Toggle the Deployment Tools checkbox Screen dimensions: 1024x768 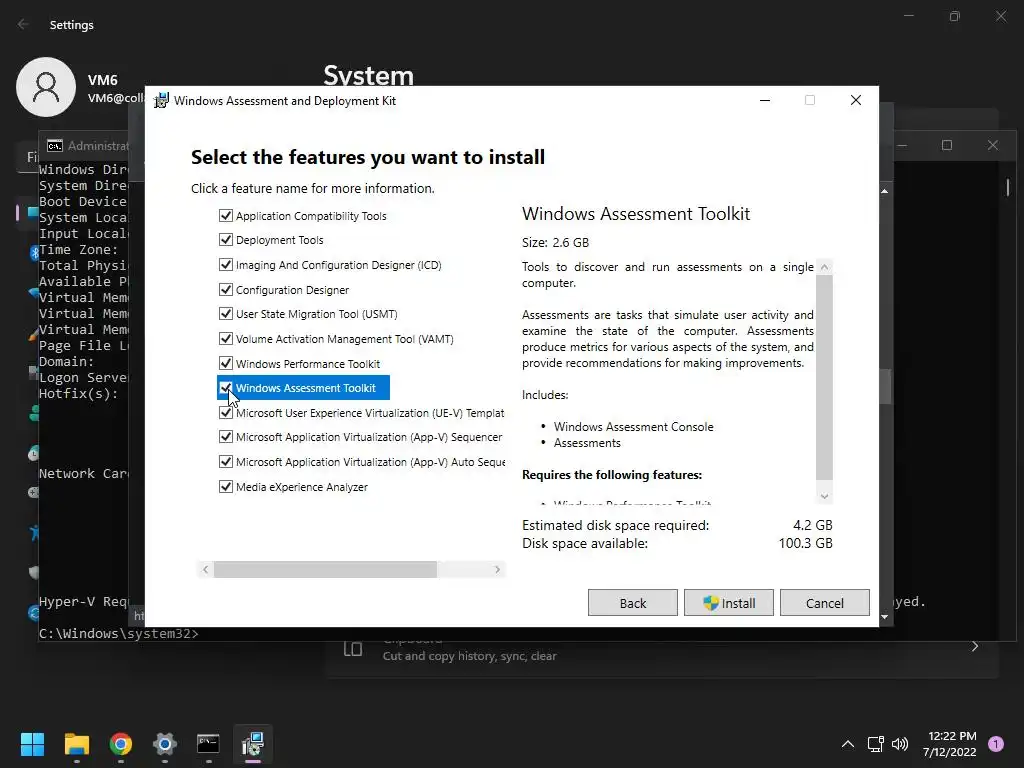click(225, 240)
